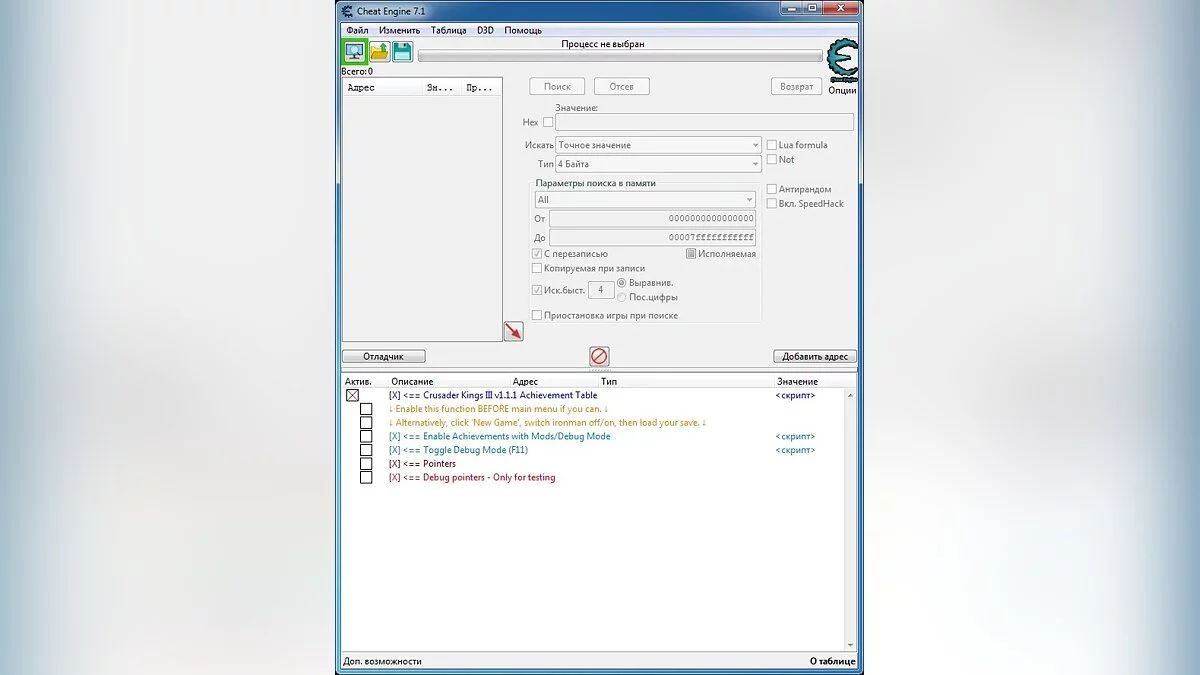
Task: Click the red no-entry clear list icon
Action: click(x=599, y=356)
